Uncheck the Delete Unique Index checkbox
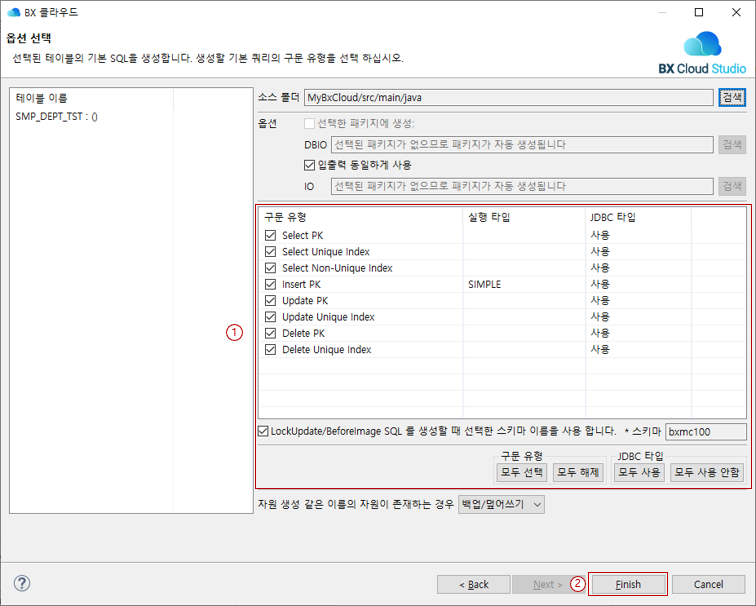Screen dimensions: 756x606 click(x=270, y=350)
